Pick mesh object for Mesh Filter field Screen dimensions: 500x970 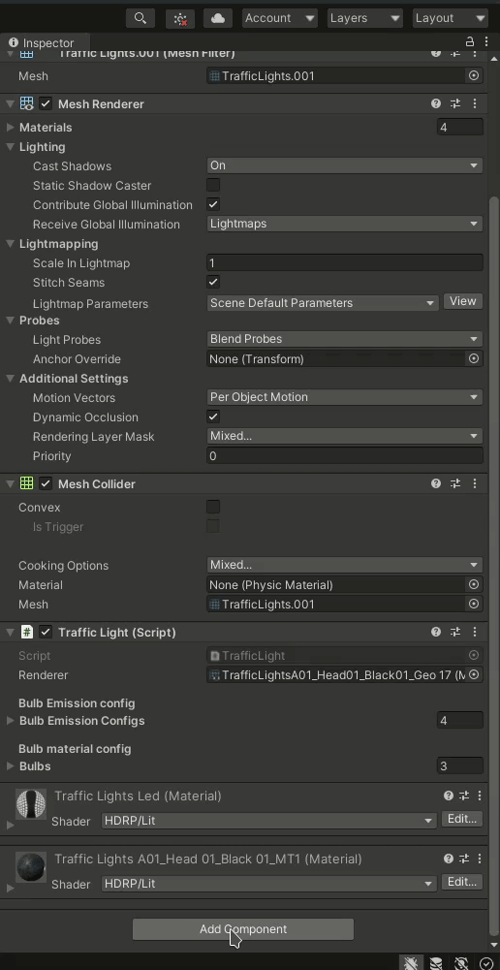tap(473, 75)
